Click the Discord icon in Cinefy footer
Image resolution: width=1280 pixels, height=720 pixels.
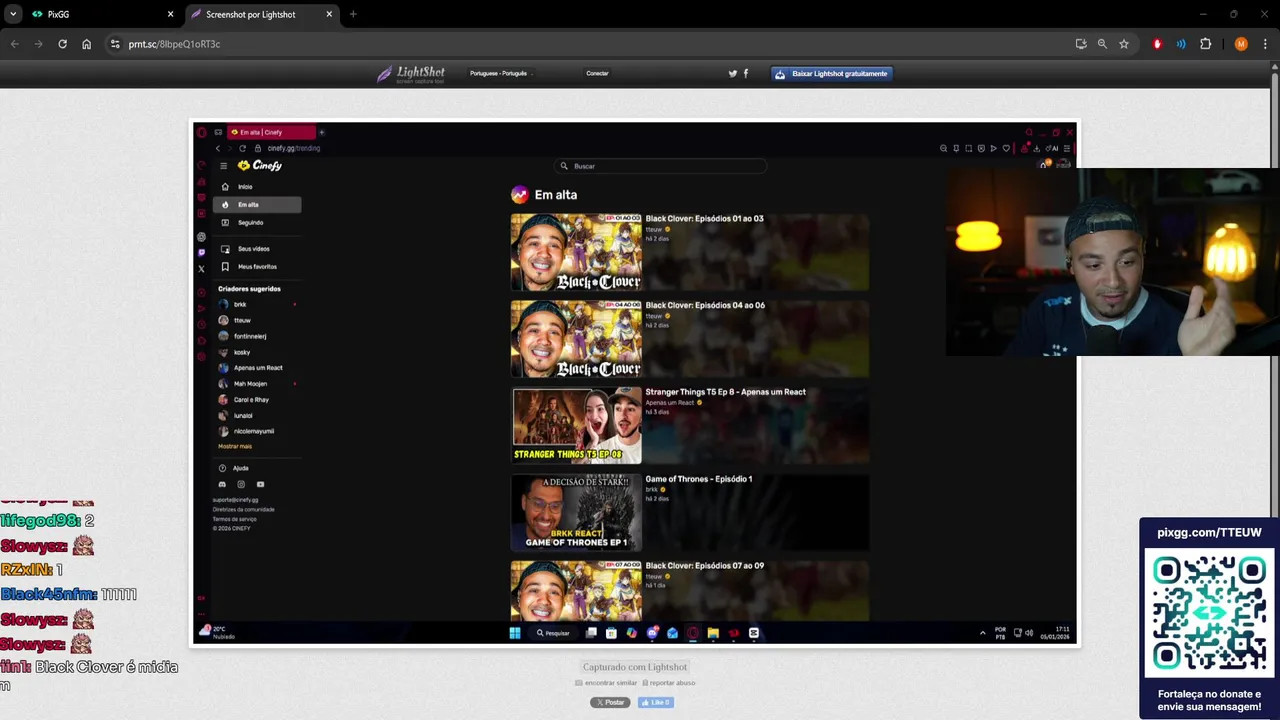(x=222, y=485)
